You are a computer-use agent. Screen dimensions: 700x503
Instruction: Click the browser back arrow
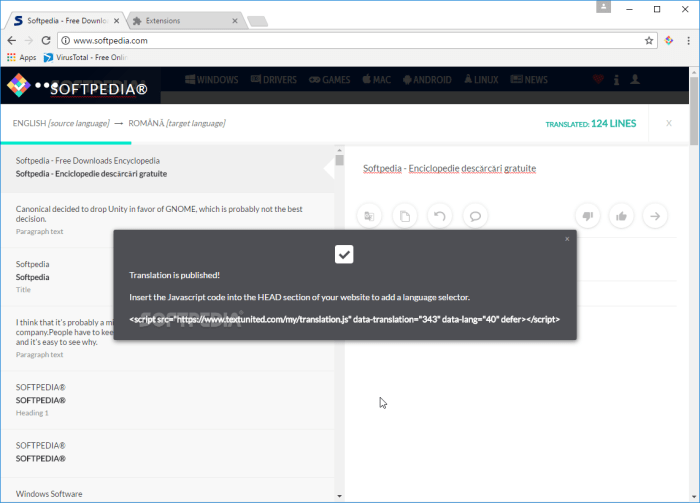12,41
